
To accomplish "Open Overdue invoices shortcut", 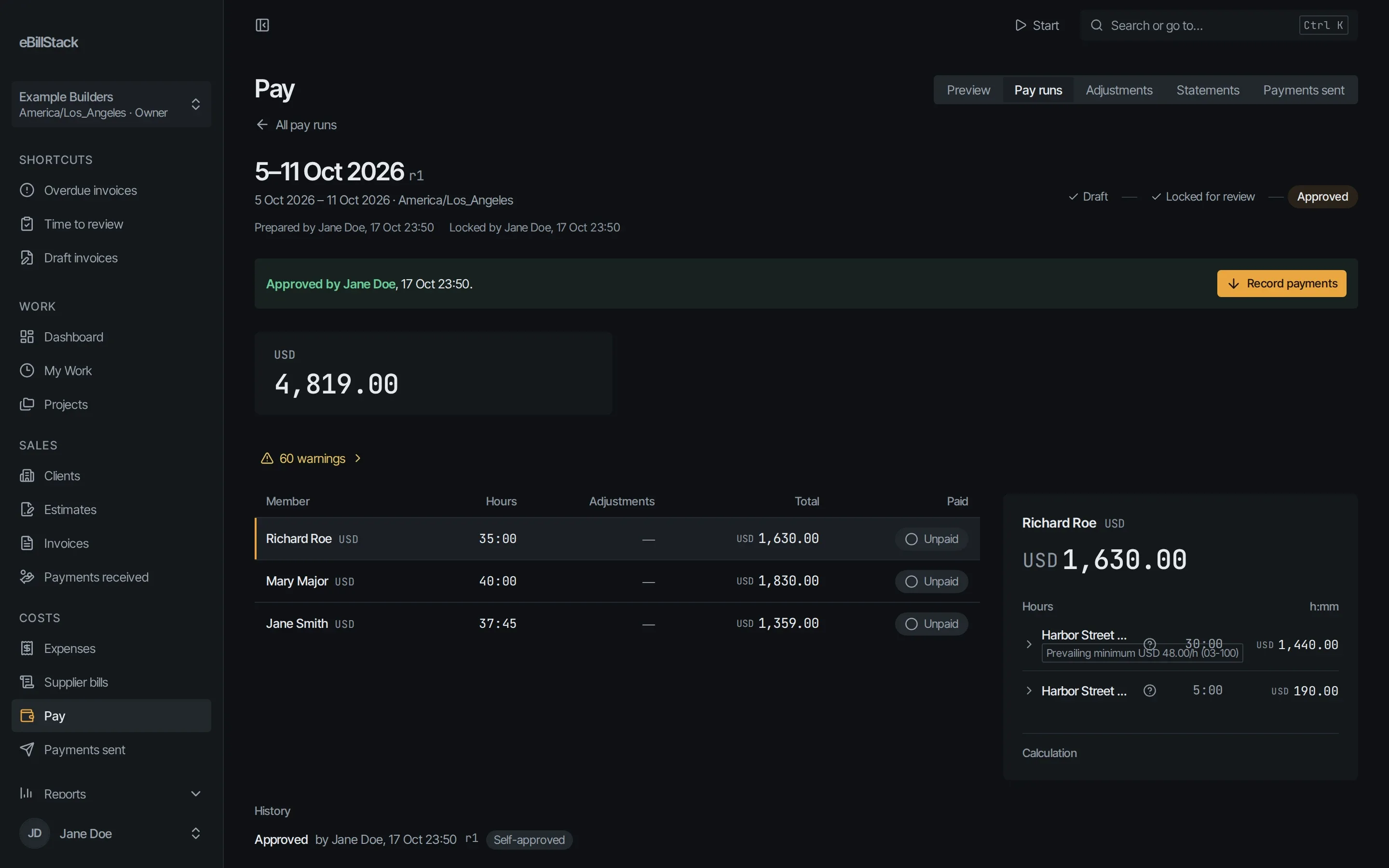I will pos(111,190).
